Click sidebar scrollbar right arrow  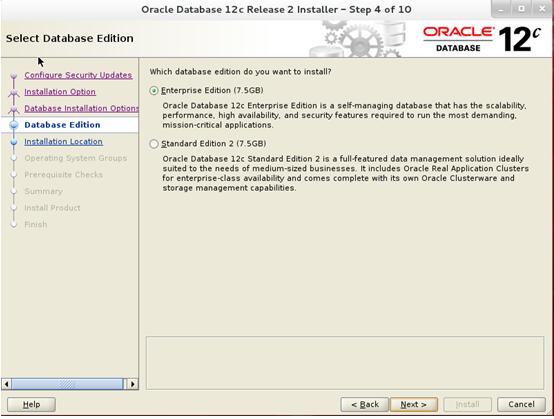pyautogui.click(x=133, y=384)
